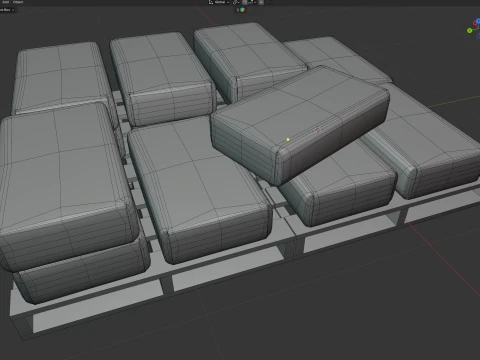Expand the arrow beside the colorful sphere icon
The image size is (480, 360).
point(238,10)
